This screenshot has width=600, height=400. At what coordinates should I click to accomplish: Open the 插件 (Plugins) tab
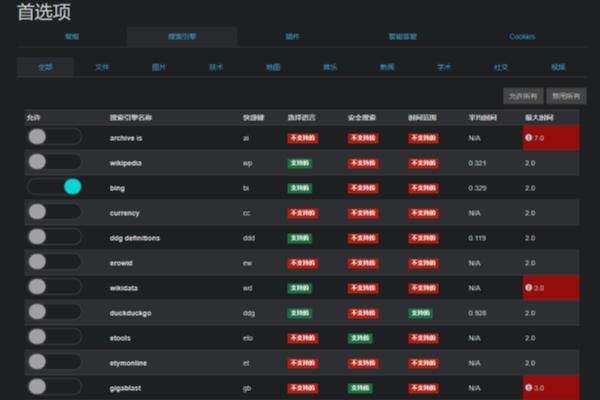tap(292, 37)
